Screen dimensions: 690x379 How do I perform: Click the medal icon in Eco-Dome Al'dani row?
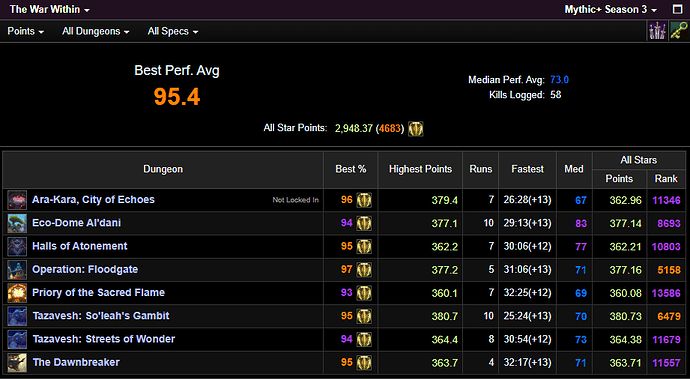click(364, 223)
